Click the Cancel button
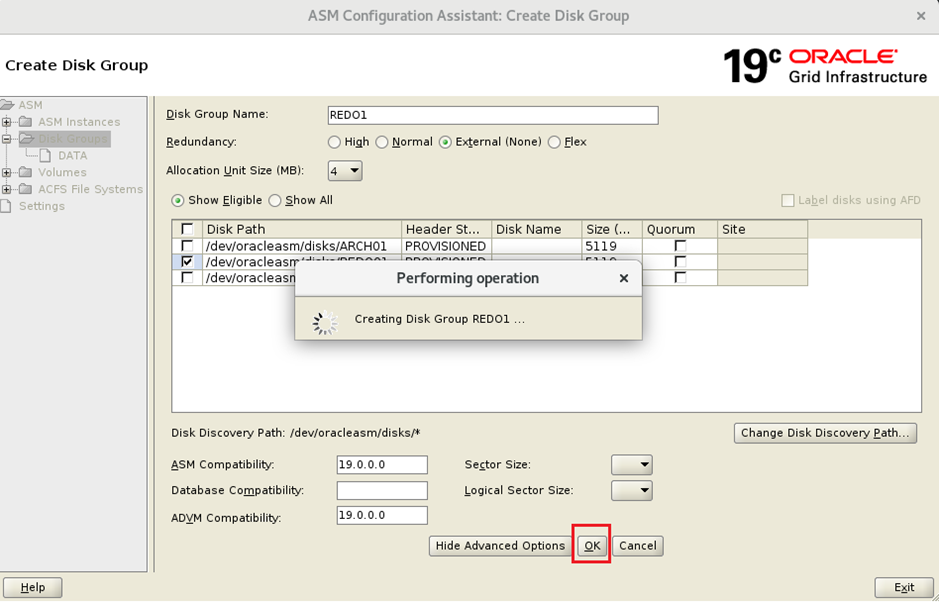 tap(638, 546)
